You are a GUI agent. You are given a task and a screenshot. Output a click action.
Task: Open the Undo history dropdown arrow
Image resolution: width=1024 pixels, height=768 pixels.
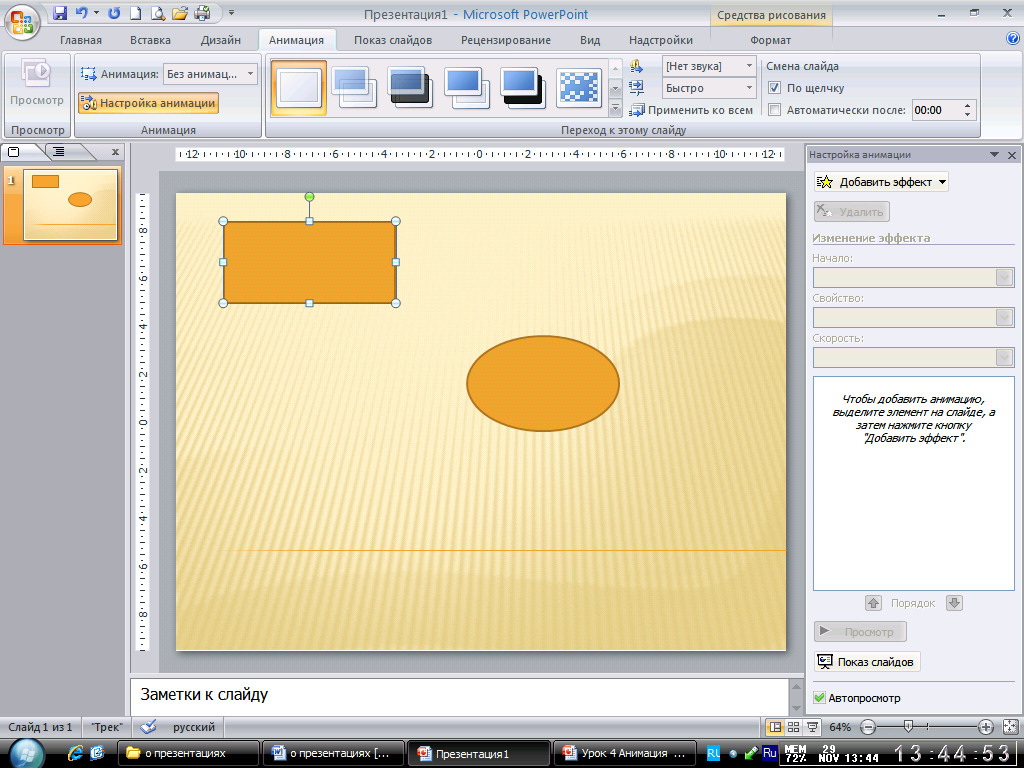[96, 13]
